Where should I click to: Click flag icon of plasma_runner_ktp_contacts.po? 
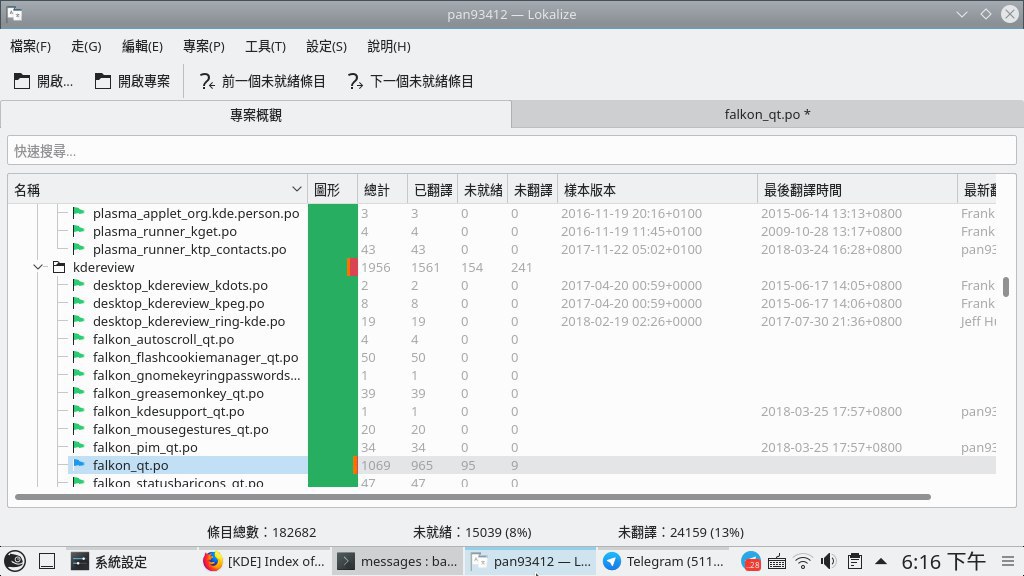tap(79, 249)
